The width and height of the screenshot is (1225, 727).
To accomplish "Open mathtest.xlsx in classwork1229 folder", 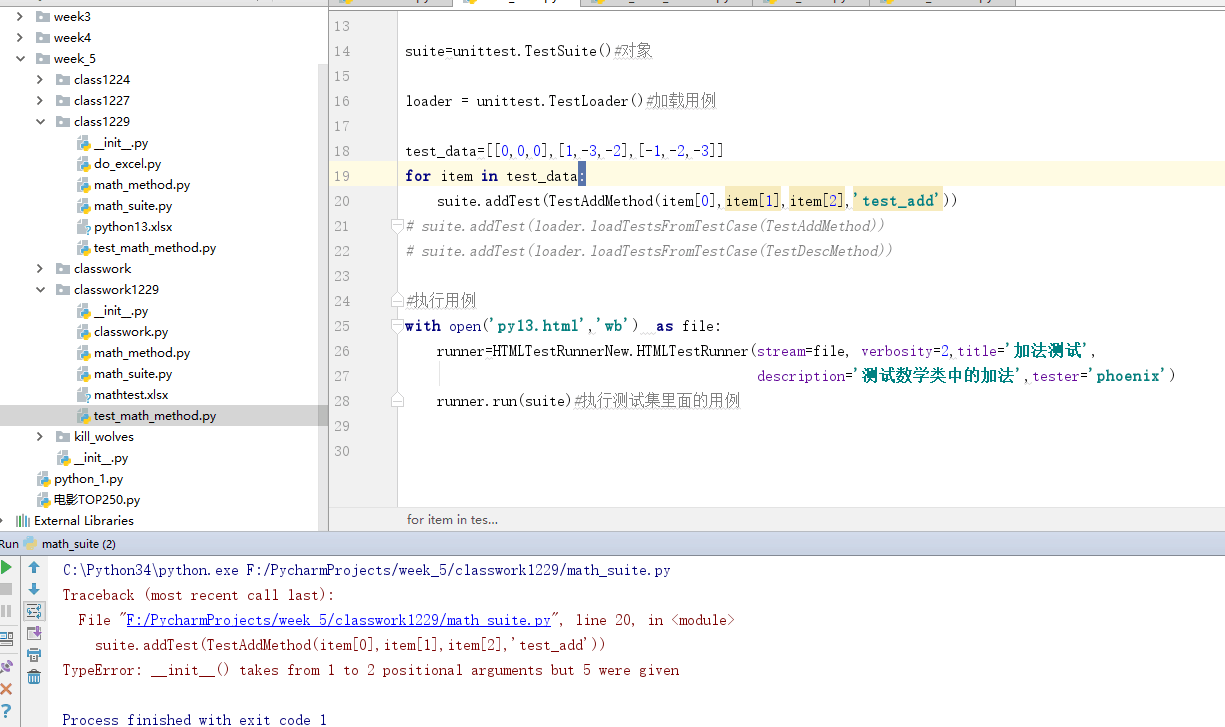I will pos(131,395).
